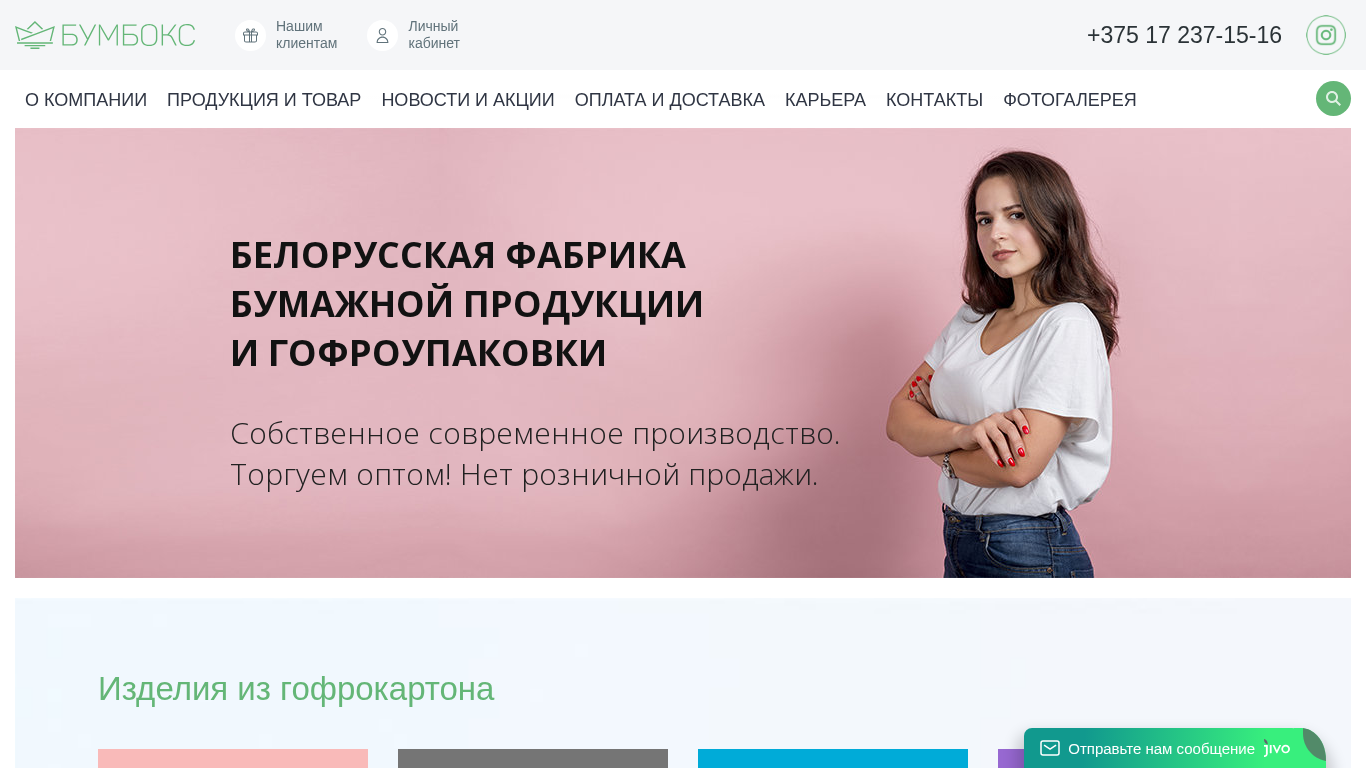Click the gray product card
Image resolution: width=1366 pixels, height=768 pixels.
click(533, 759)
